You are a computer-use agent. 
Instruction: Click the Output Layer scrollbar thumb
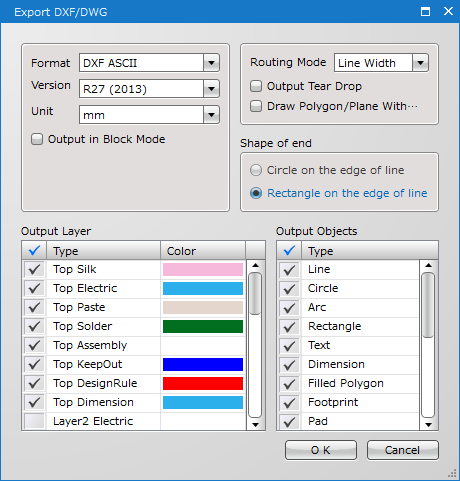pos(255,293)
